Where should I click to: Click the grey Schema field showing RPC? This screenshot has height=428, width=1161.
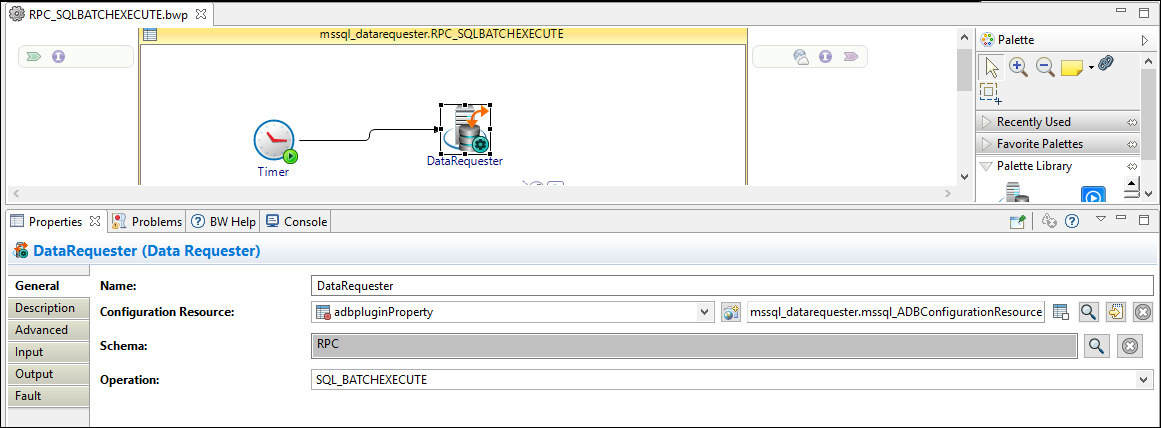695,346
